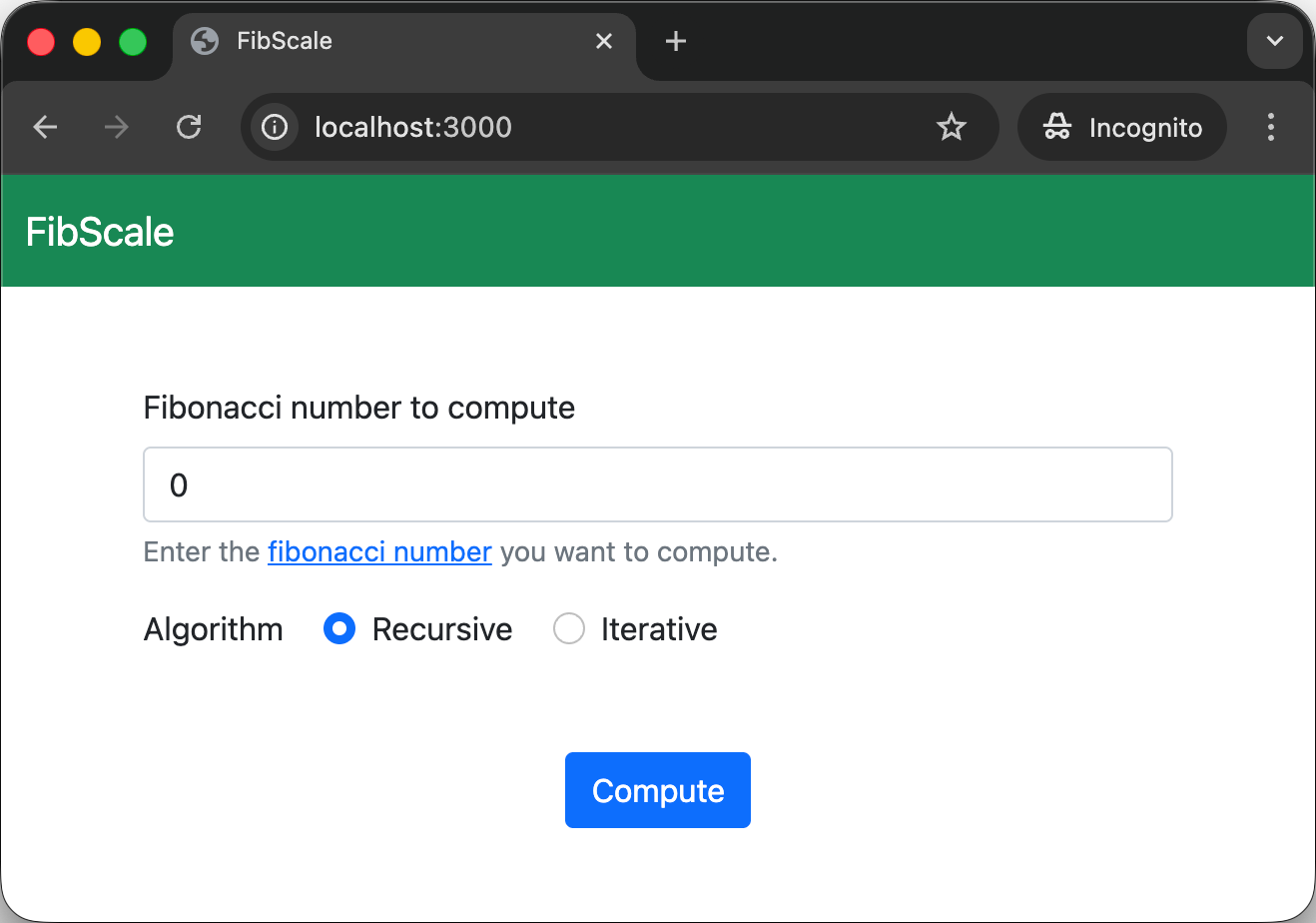Click the Iterative radio label text
The width and height of the screenshot is (1316, 923).
[x=659, y=629]
